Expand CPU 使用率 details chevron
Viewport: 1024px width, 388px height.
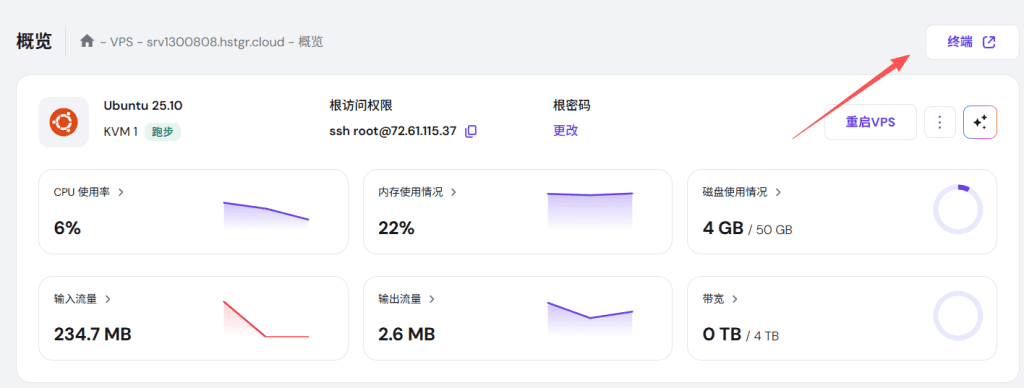point(121,192)
